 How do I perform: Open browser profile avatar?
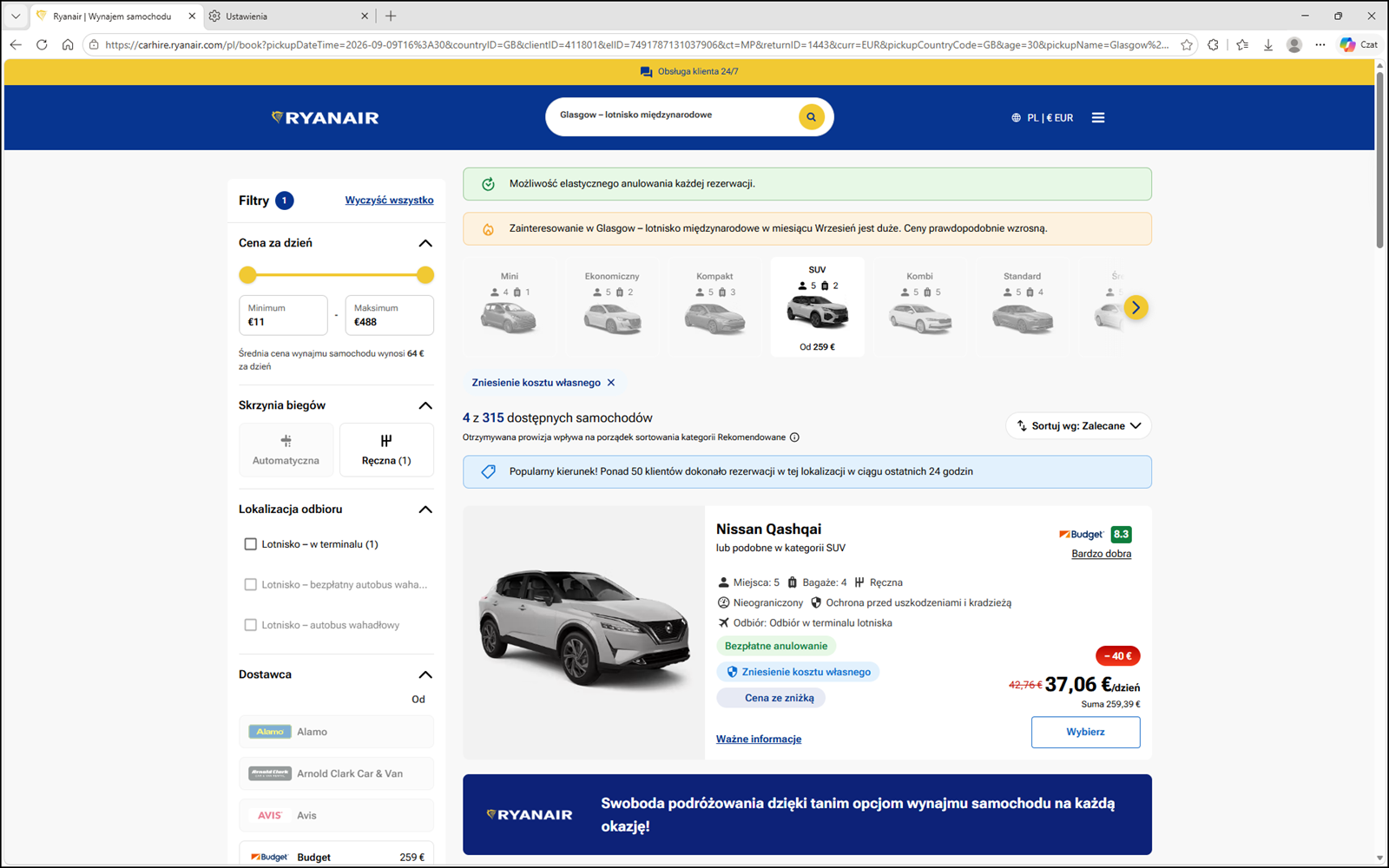click(x=1294, y=44)
